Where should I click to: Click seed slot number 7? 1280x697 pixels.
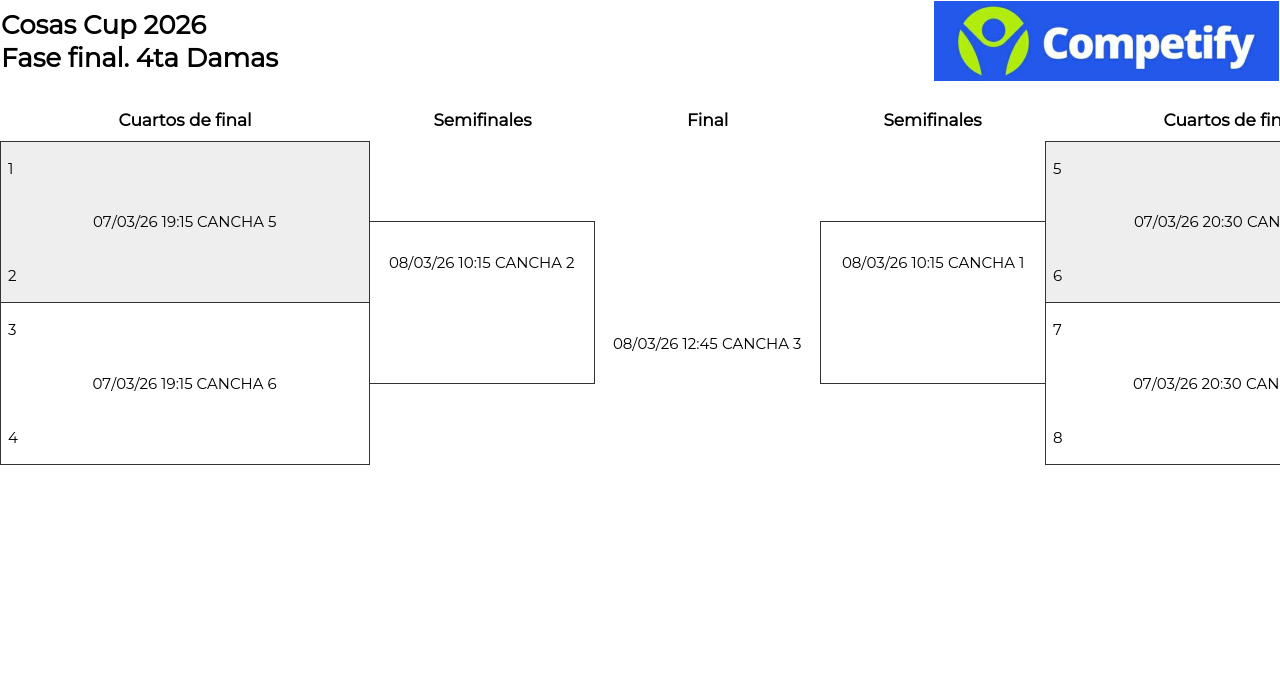pyautogui.click(x=1057, y=330)
